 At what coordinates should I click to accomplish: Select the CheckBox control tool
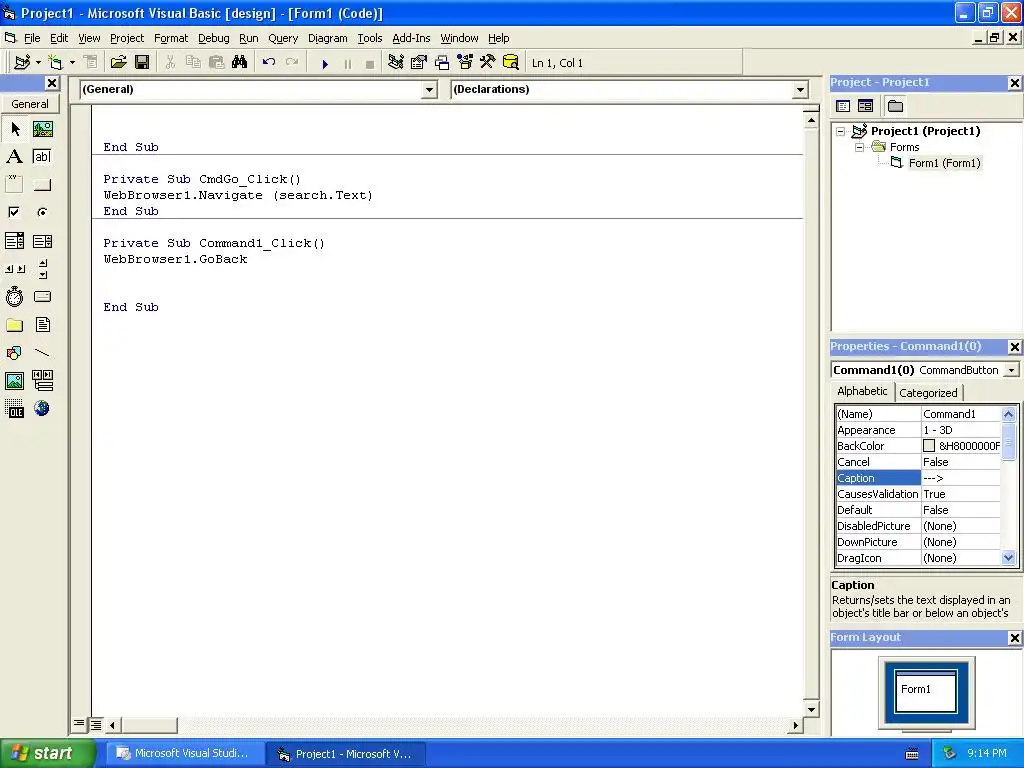point(15,212)
